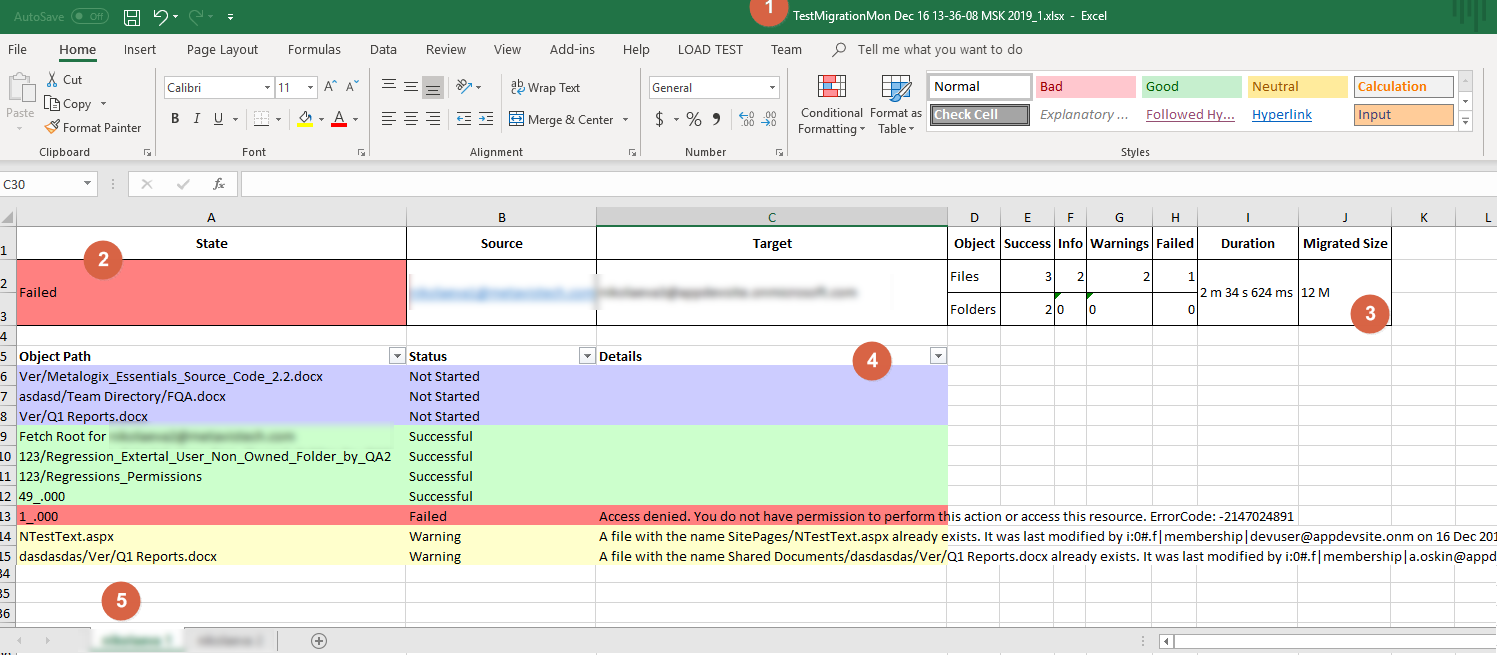
Task: Click the Name Box showing C30
Action: coord(40,184)
